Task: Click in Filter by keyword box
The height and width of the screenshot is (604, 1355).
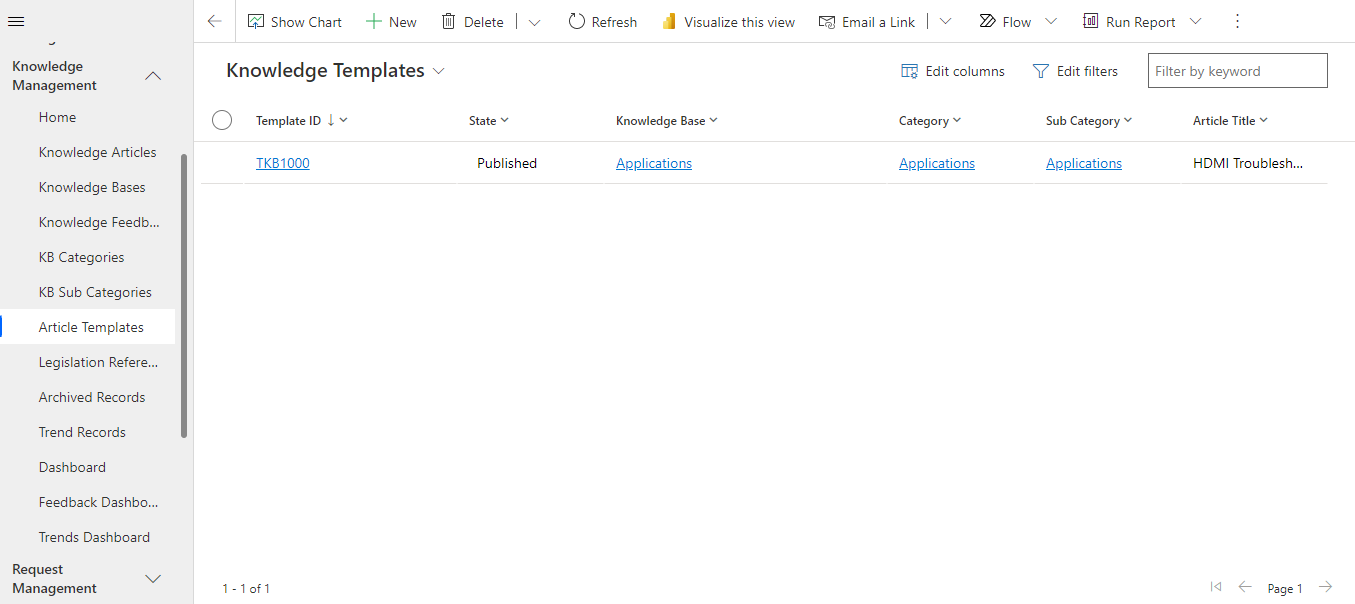Action: 1237,71
